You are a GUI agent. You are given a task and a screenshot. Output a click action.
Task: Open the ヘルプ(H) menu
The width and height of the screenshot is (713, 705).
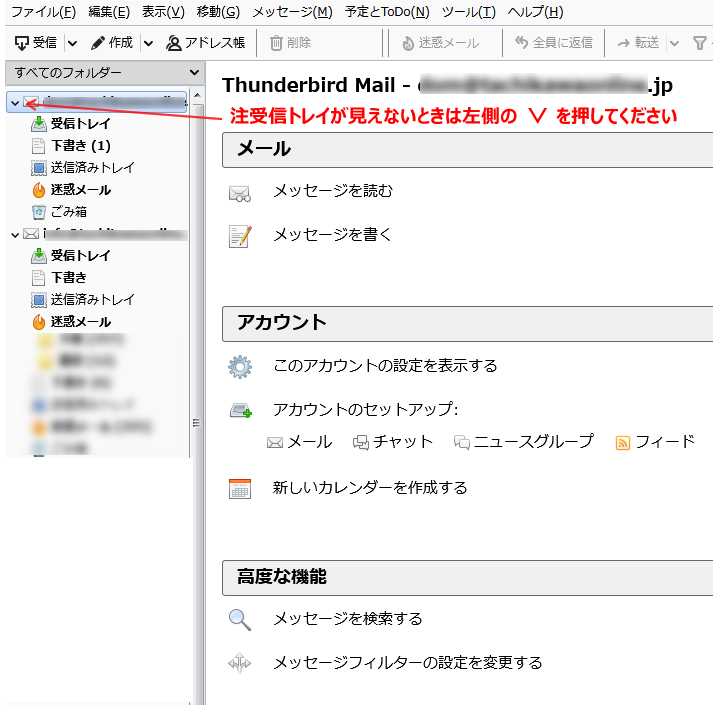[535, 12]
